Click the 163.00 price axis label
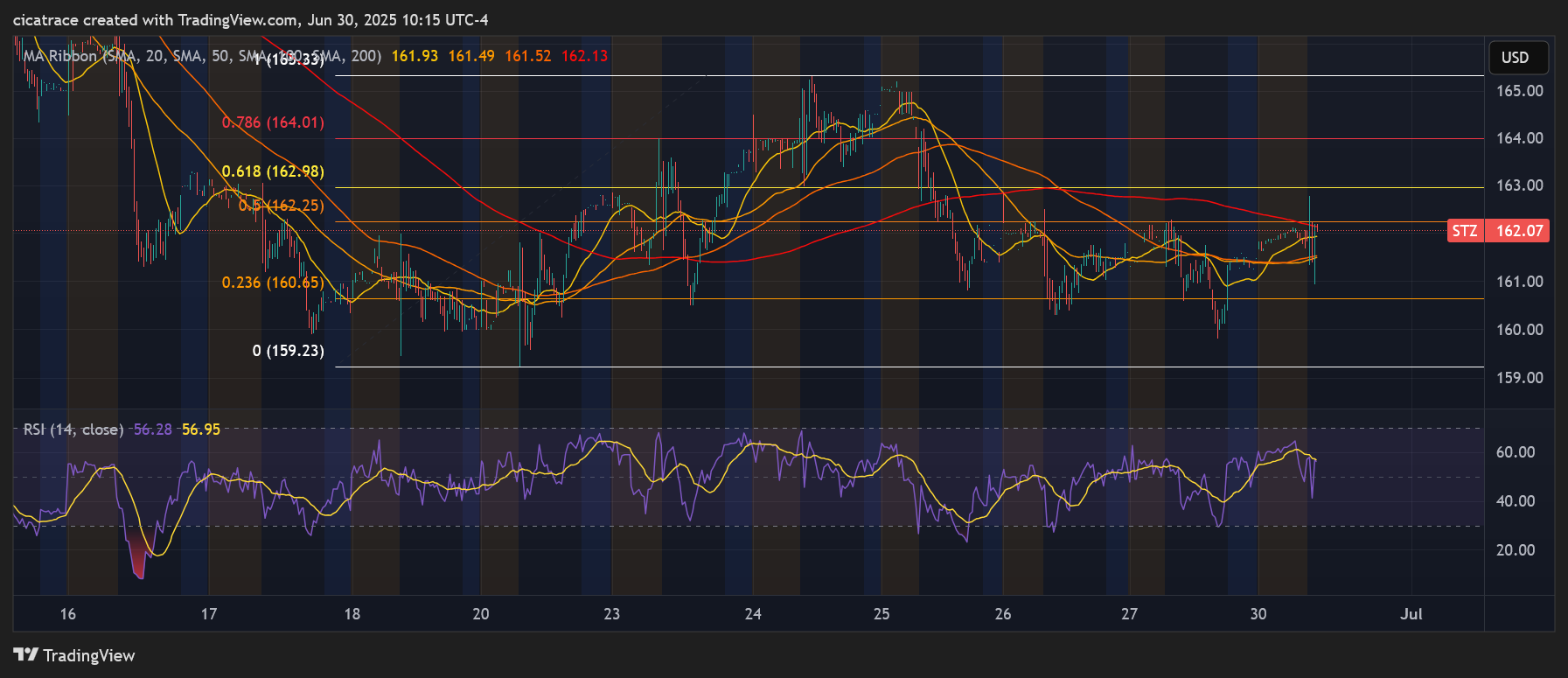The height and width of the screenshot is (678, 1568). coord(1520,185)
